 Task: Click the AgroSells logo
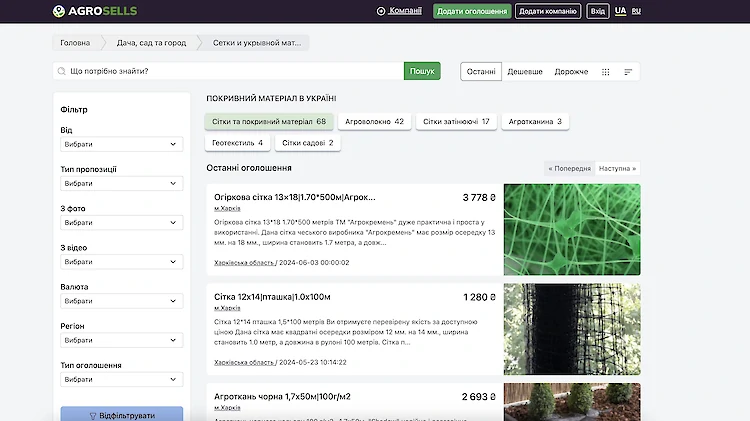tap(95, 11)
